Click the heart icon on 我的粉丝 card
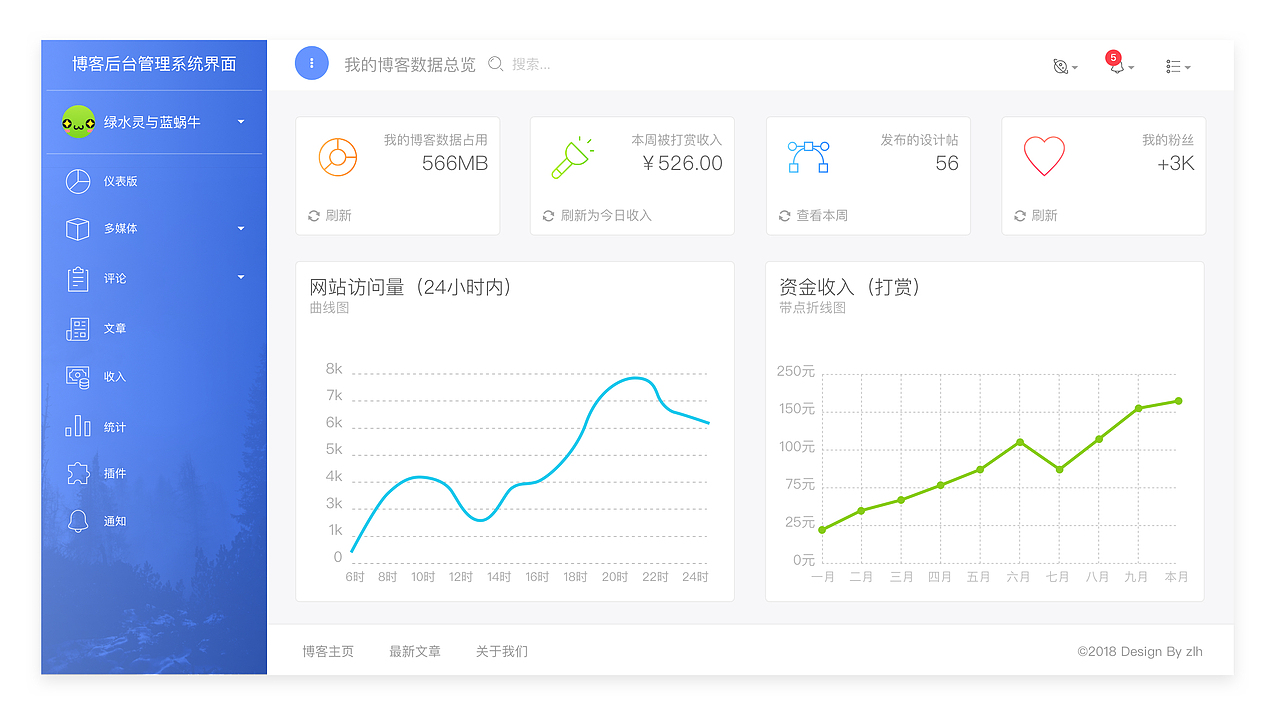 (1044, 155)
